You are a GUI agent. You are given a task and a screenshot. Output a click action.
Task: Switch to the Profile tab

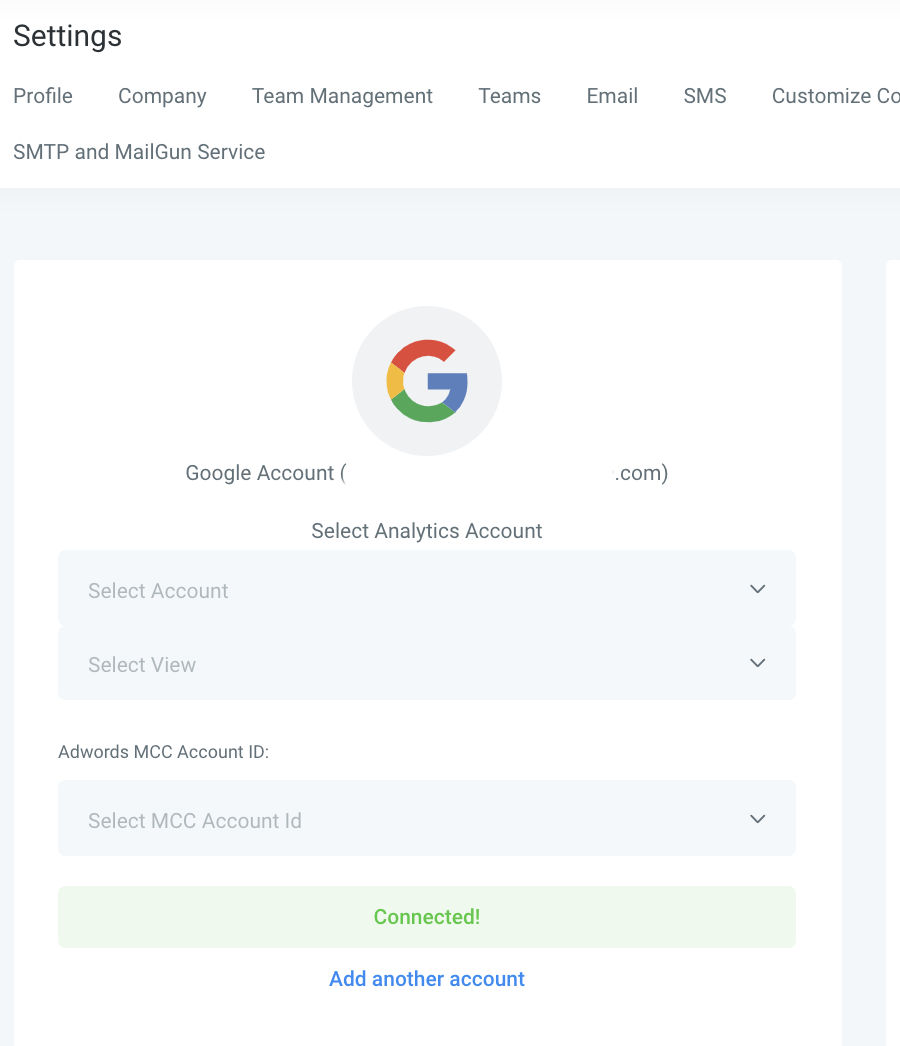pos(43,96)
